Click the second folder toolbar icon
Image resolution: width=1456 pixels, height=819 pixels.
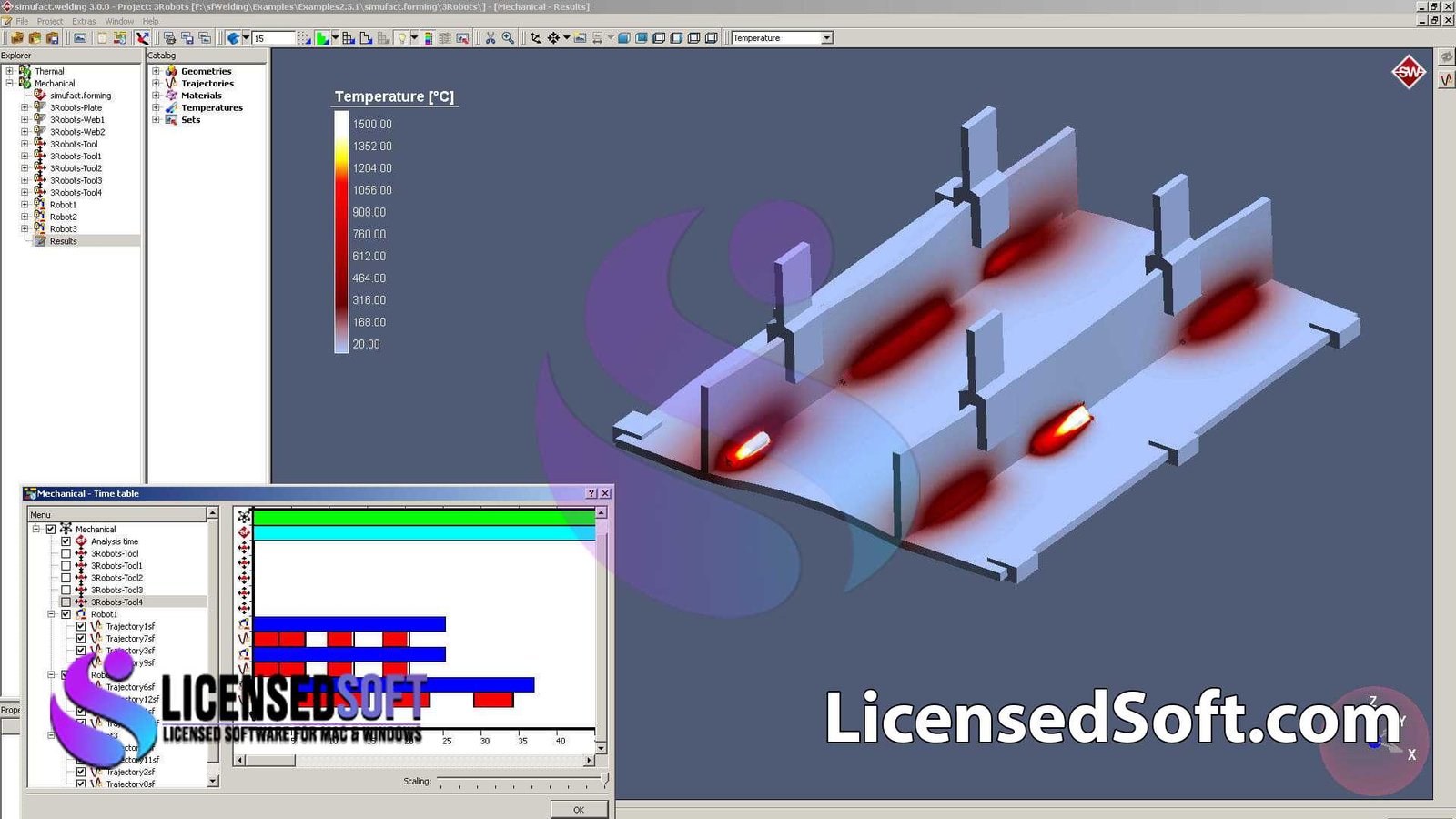[35, 38]
